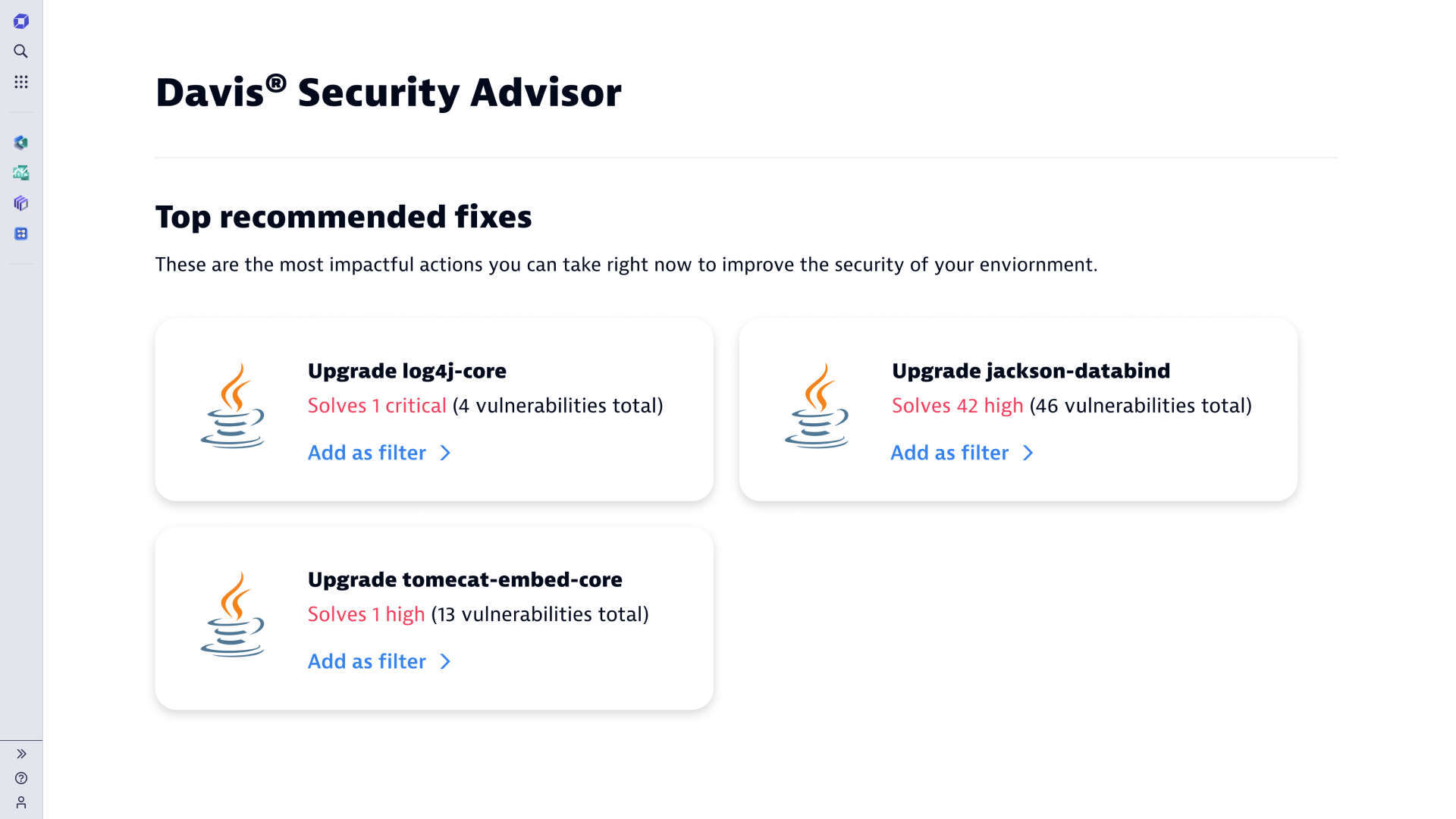Click the Dynatrace logo in the sidebar
The image size is (1456, 819).
[21, 21]
